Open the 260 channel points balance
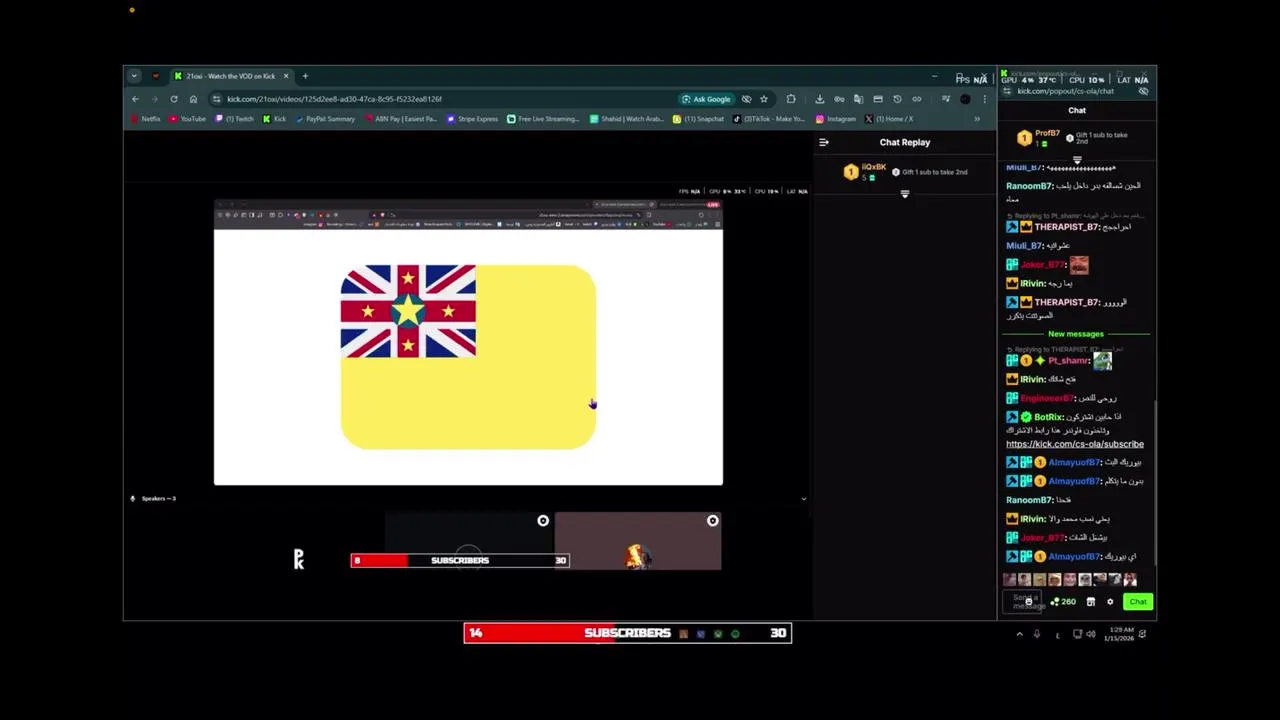Image resolution: width=1280 pixels, height=720 pixels. pyautogui.click(x=1063, y=602)
